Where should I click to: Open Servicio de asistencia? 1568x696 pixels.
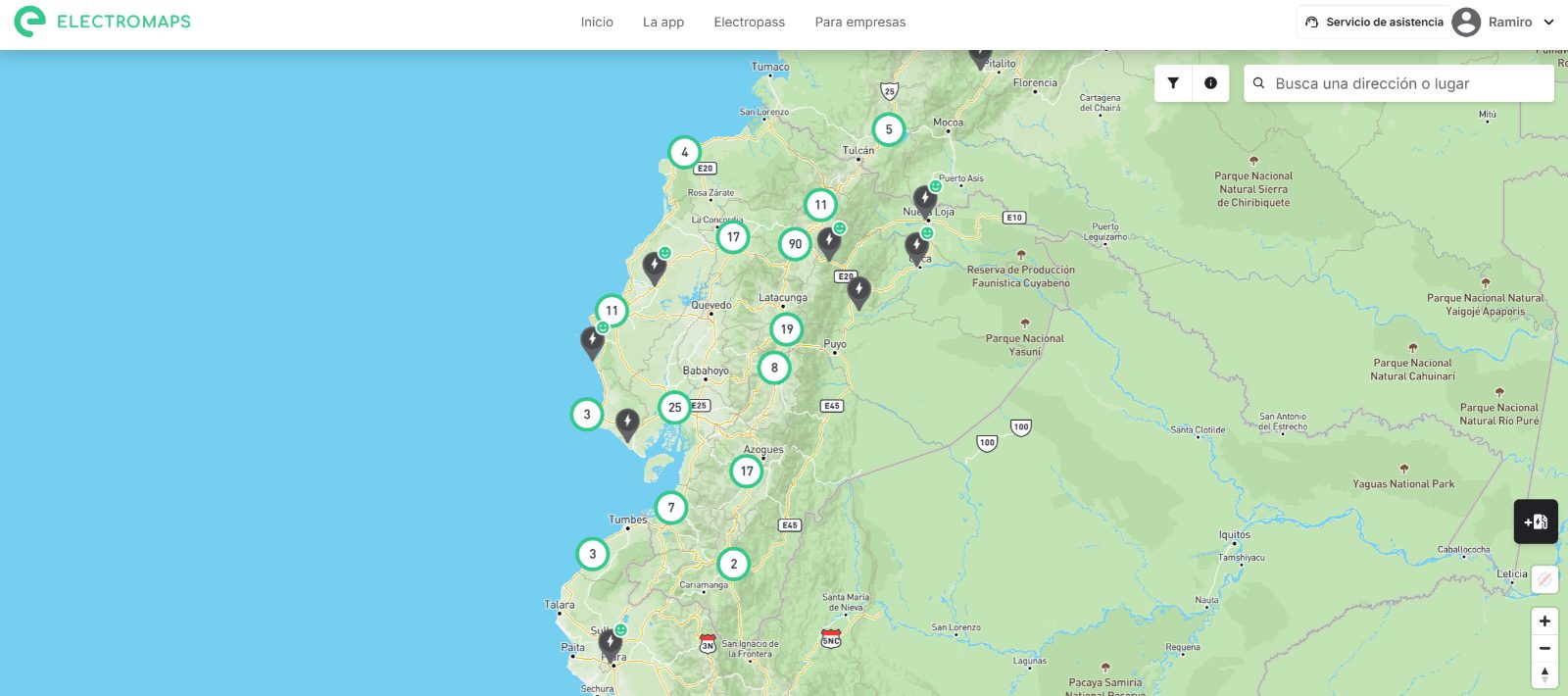[1374, 22]
